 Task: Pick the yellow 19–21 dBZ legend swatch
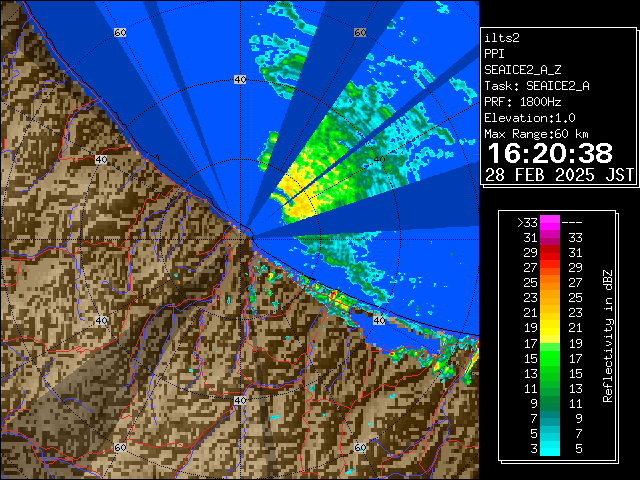coord(550,328)
